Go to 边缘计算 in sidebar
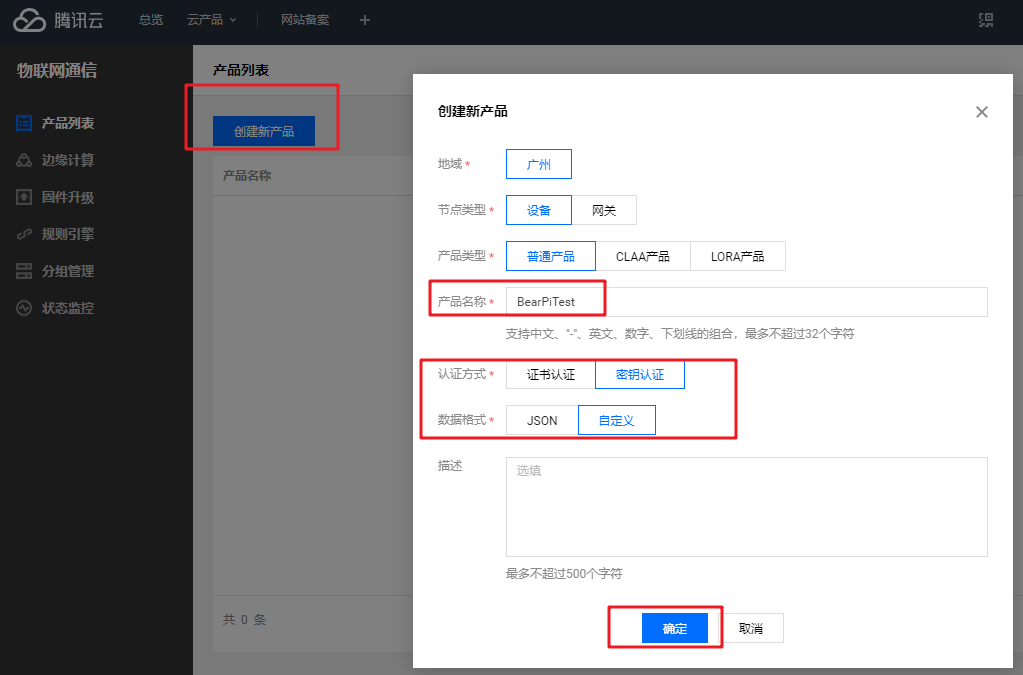 pos(68,160)
